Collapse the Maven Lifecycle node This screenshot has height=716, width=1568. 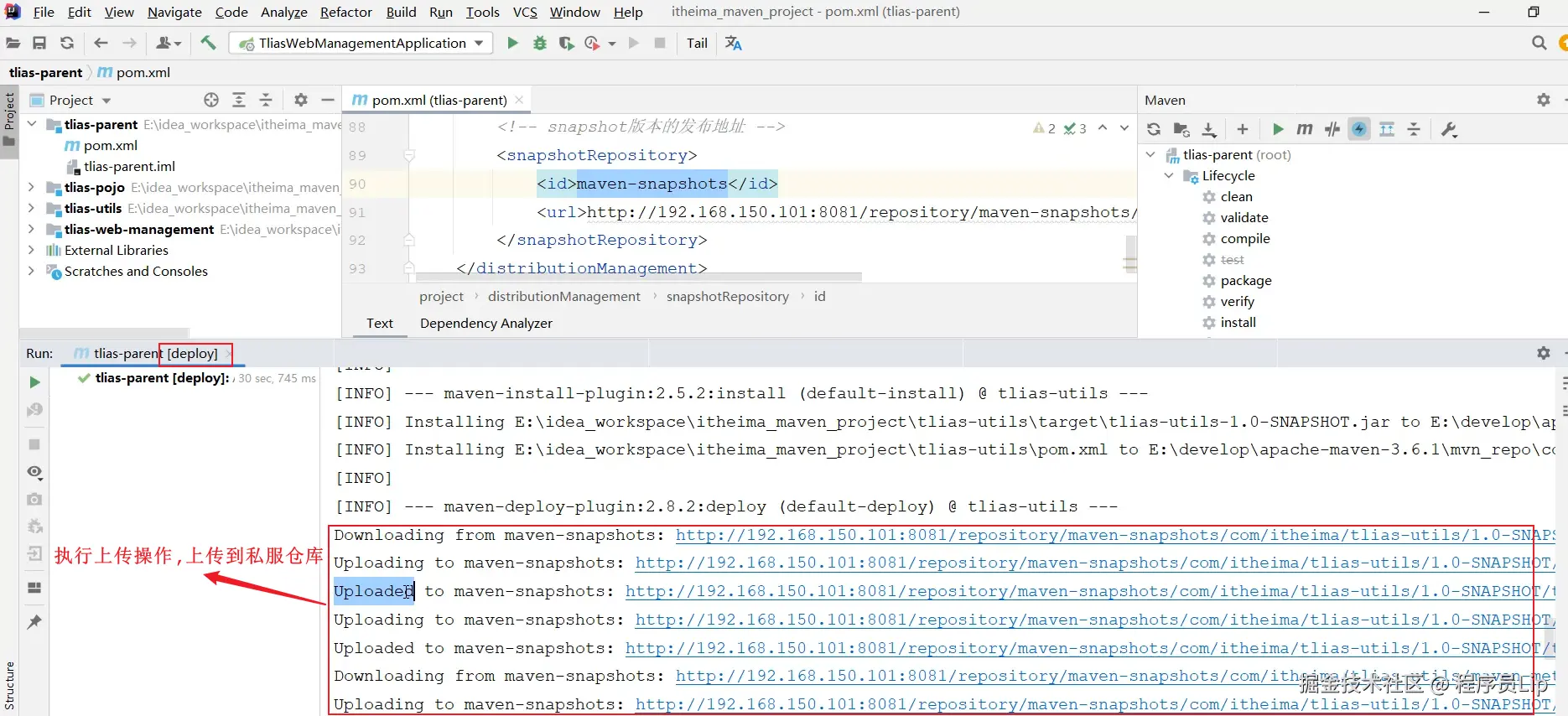point(1169,175)
